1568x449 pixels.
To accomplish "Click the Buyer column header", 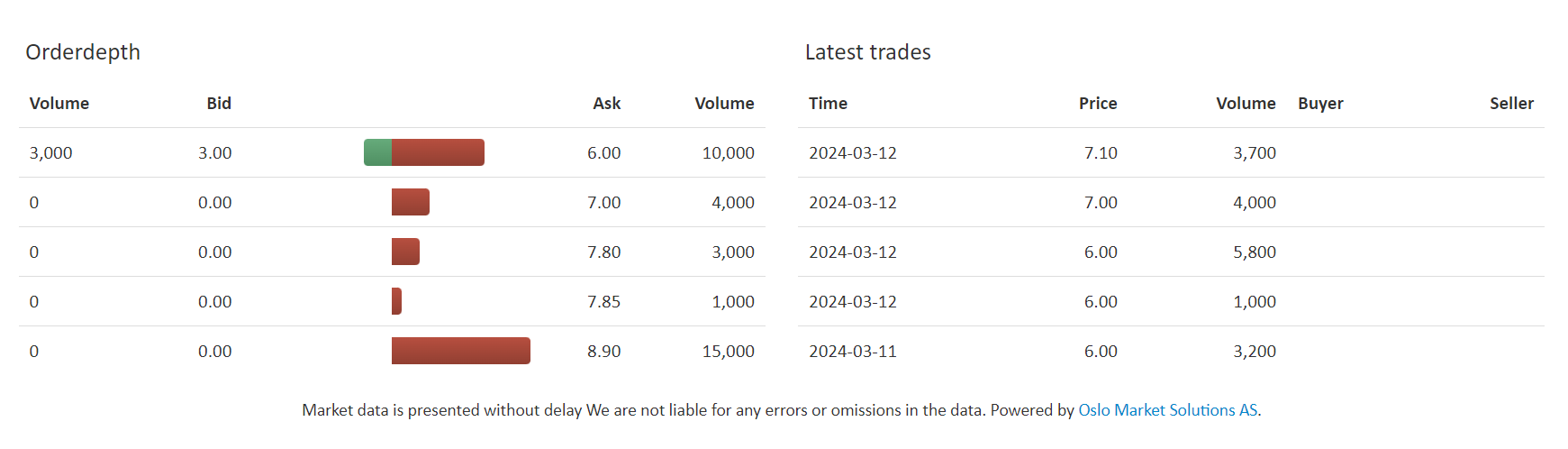I will [1320, 104].
